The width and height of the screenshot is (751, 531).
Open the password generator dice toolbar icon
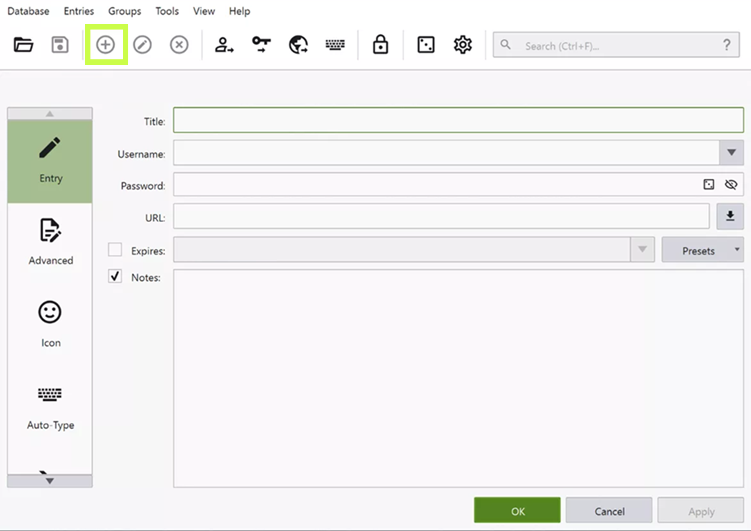click(x=426, y=45)
